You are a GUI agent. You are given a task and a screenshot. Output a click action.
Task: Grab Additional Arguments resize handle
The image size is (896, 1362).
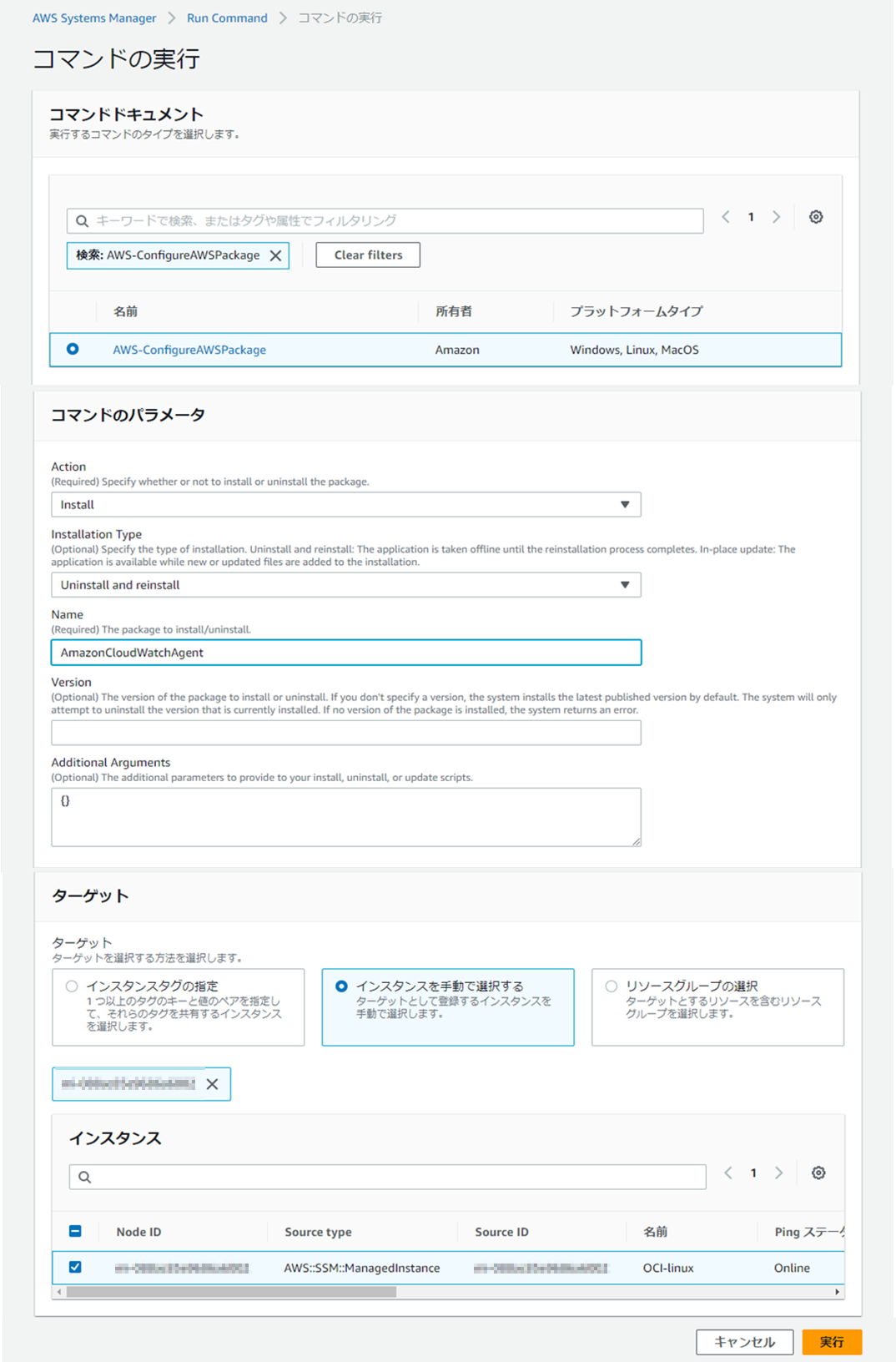click(x=637, y=841)
